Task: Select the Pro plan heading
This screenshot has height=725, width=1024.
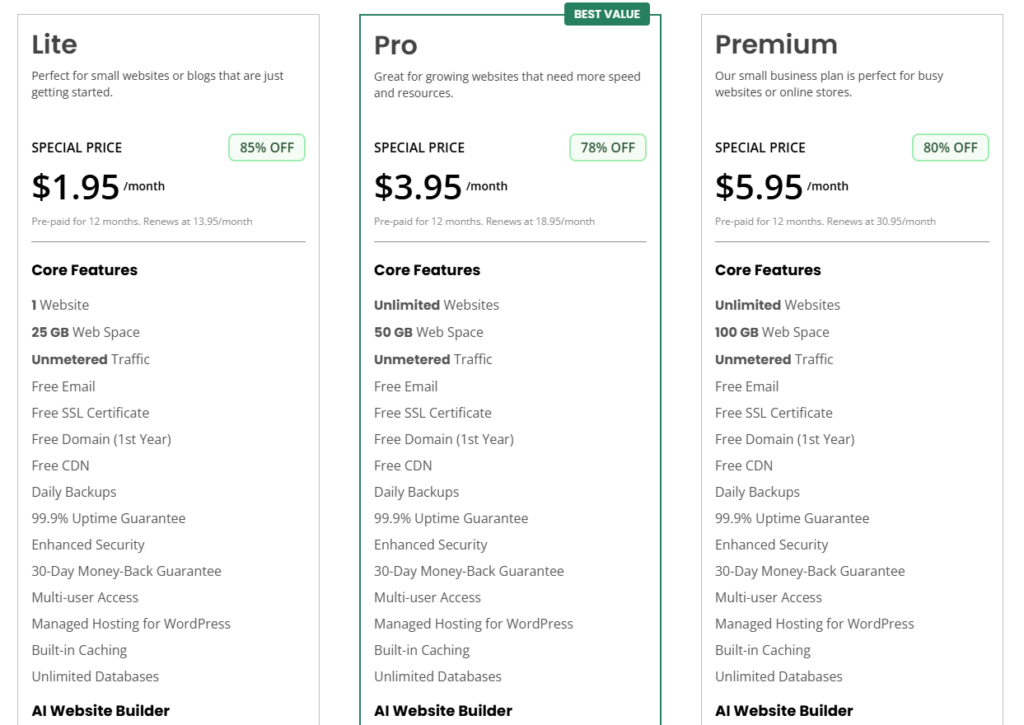Action: [396, 45]
